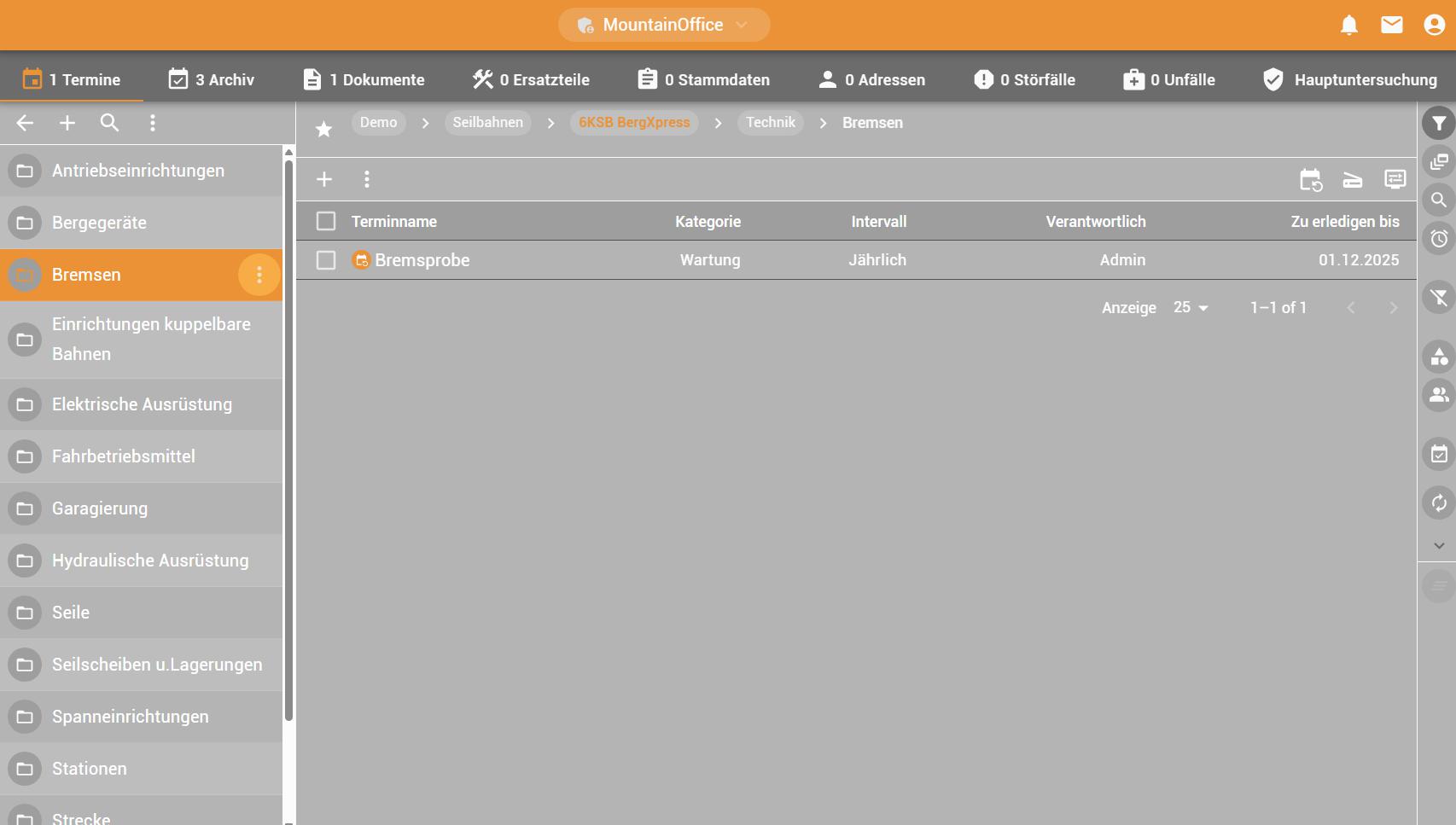Open the Adressen tab
Screen dimensions: 1456x825
point(871,79)
